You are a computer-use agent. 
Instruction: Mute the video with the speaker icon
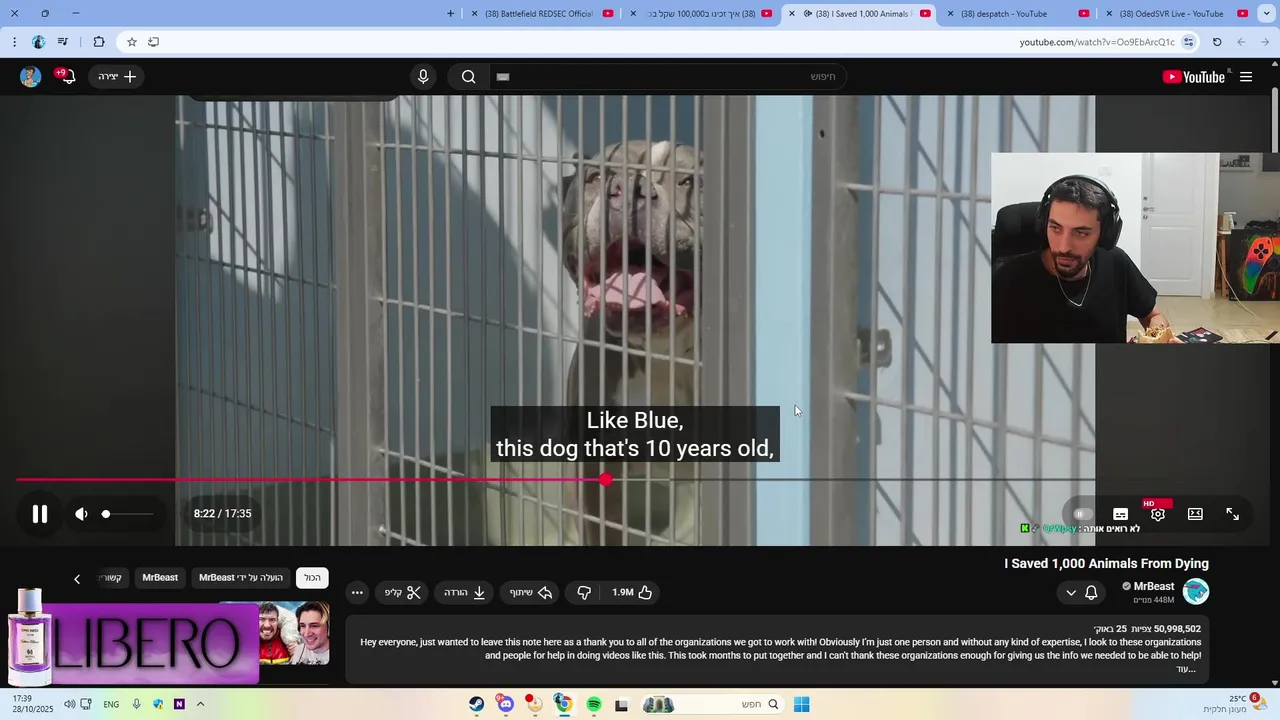pos(81,514)
